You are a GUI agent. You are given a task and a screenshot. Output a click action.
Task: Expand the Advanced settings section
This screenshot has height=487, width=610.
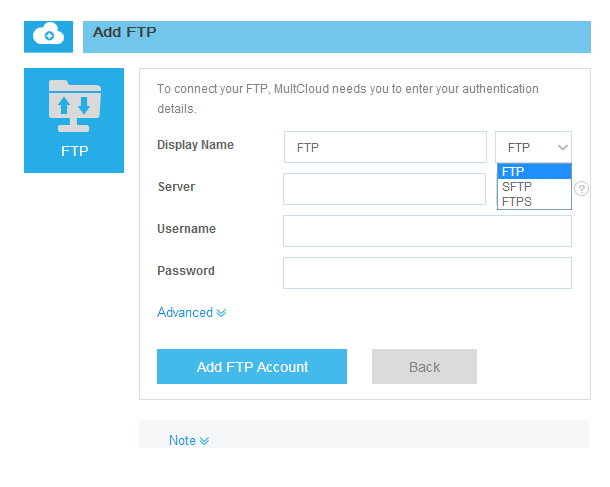point(185,313)
